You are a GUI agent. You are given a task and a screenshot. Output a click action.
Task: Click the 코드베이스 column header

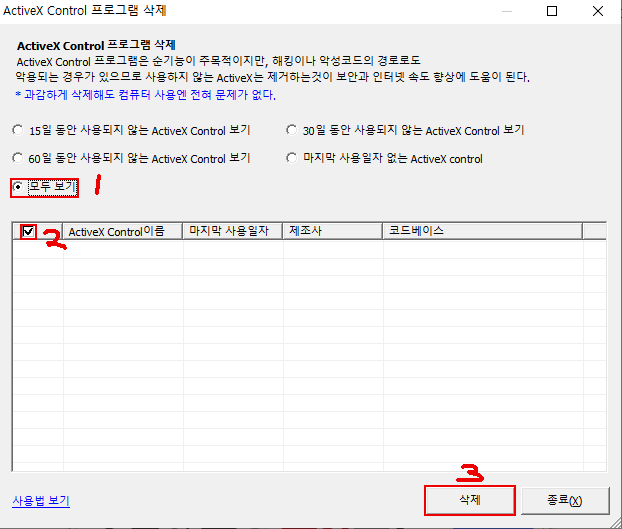pyautogui.click(x=483, y=231)
